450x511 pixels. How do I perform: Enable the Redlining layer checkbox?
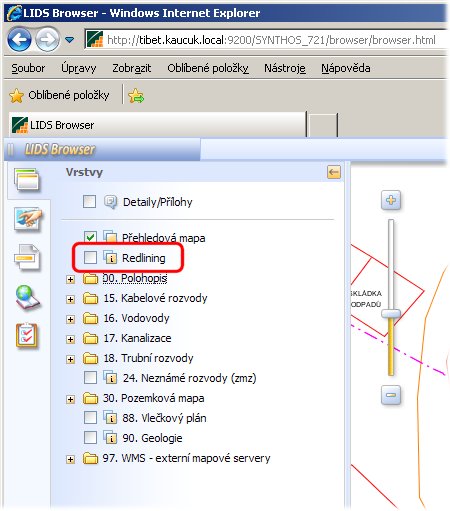coord(90,257)
